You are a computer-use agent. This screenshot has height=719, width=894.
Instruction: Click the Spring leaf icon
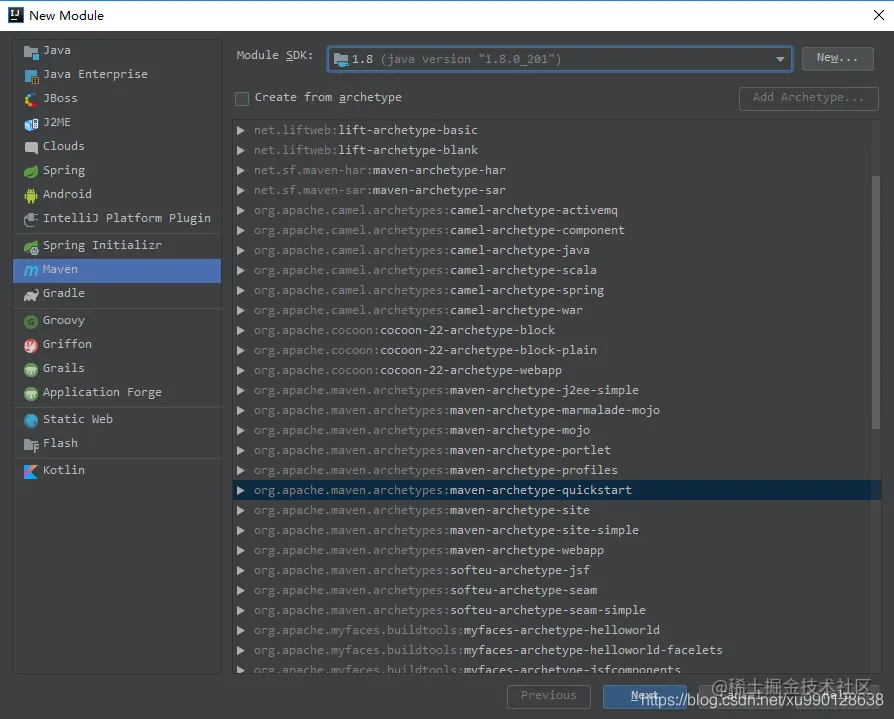click(x=31, y=172)
